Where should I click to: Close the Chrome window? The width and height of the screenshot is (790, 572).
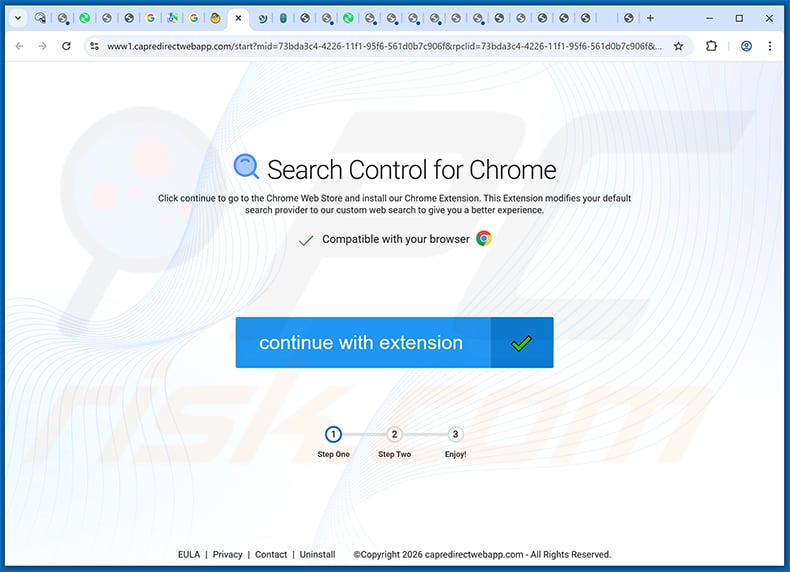pyautogui.click(x=769, y=18)
